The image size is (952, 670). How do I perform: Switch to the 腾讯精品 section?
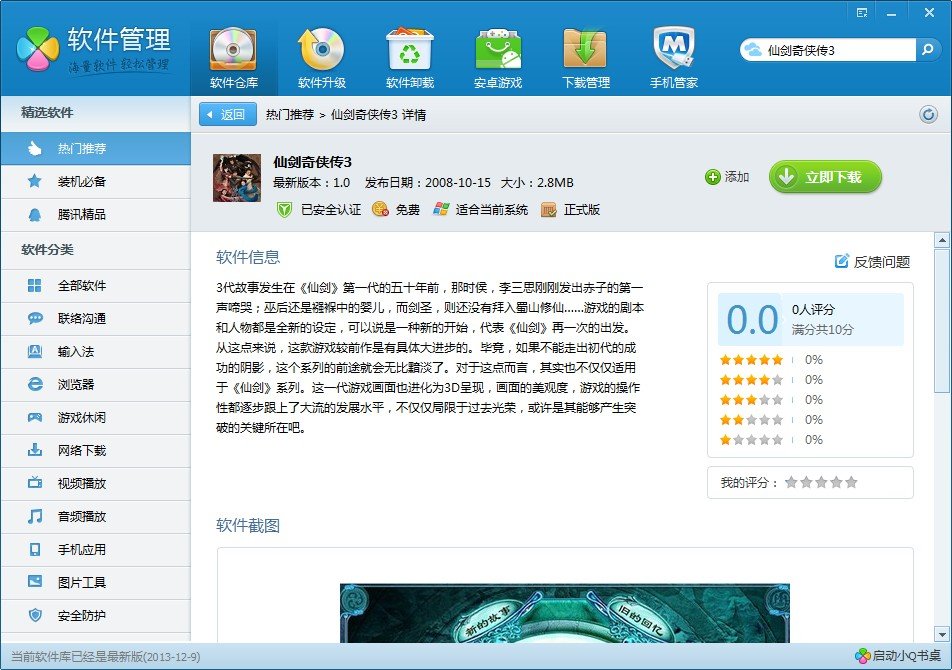point(94,215)
